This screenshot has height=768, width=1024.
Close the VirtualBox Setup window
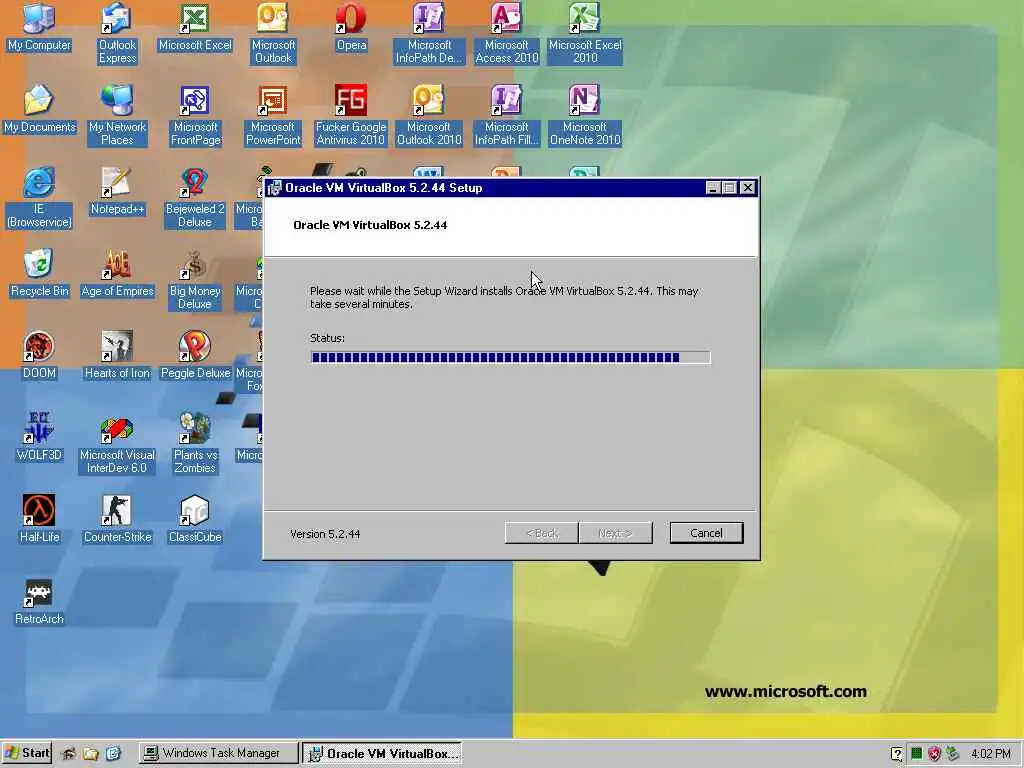(748, 188)
